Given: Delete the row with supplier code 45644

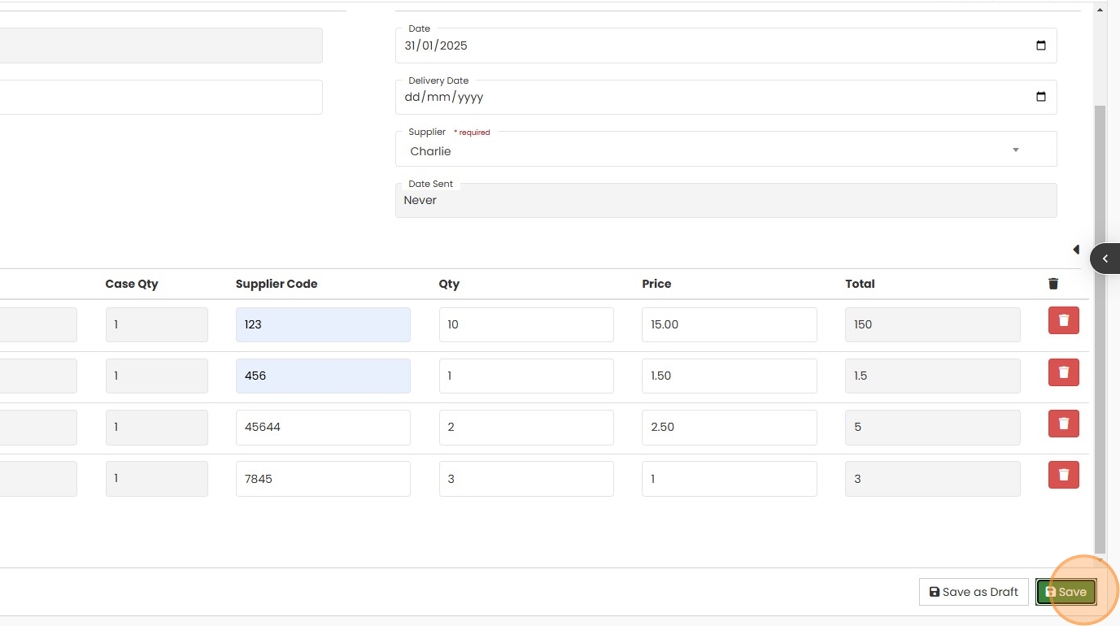Looking at the screenshot, I should pyautogui.click(x=1063, y=424).
